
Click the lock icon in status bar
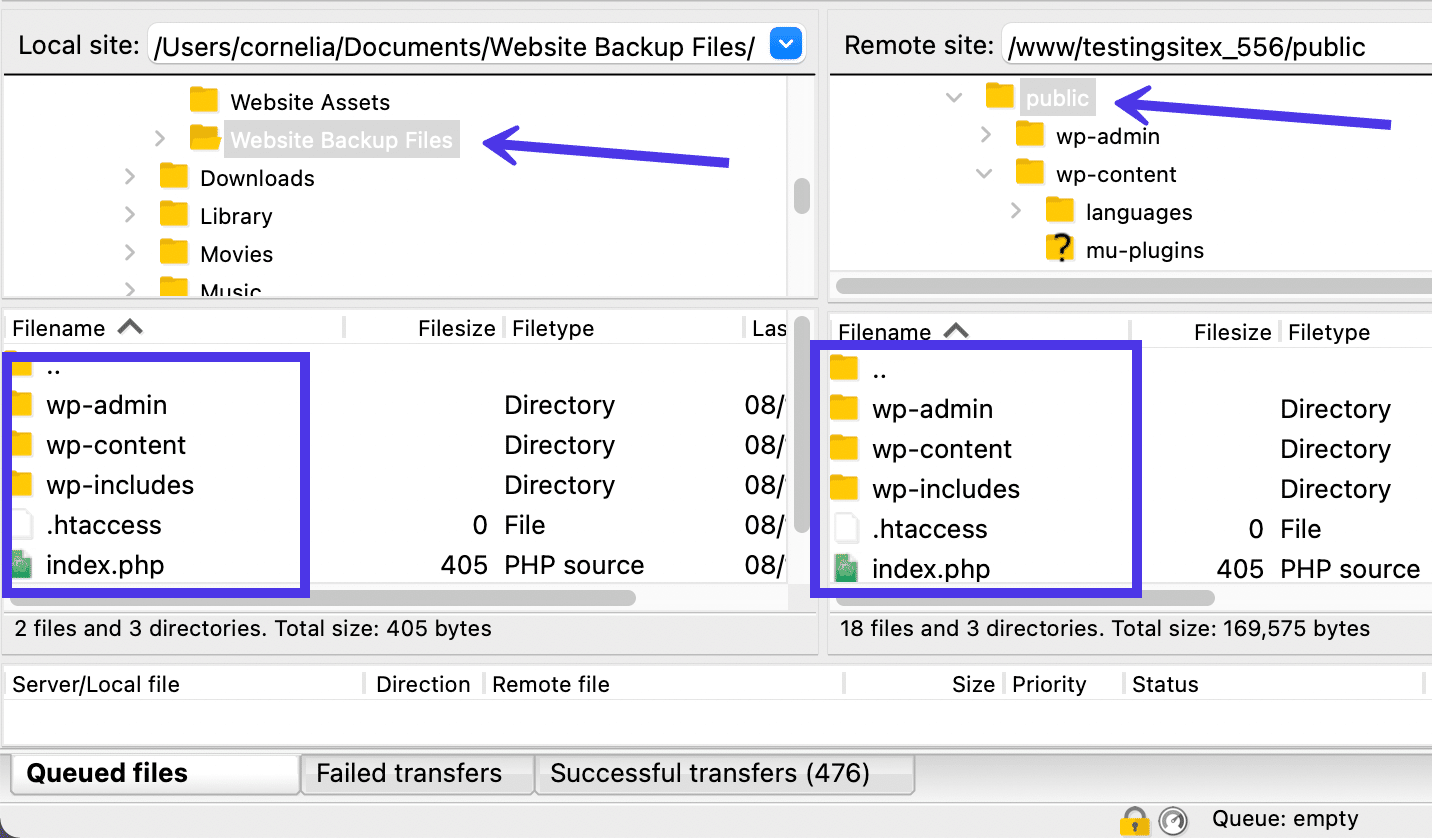[1134, 821]
